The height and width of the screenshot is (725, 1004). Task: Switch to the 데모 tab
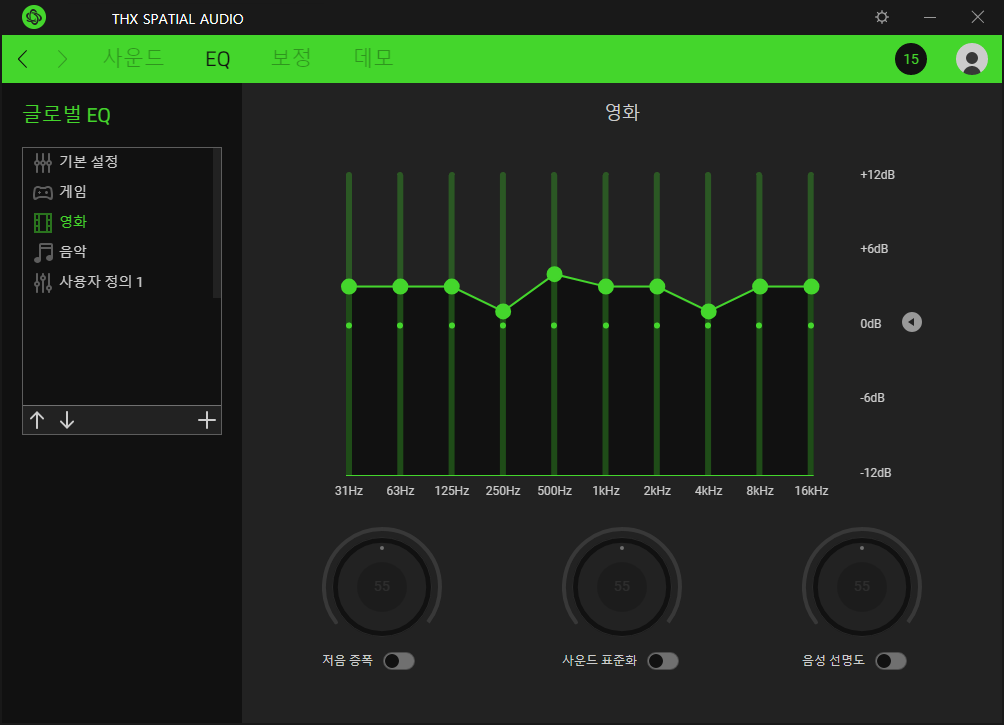[x=373, y=58]
